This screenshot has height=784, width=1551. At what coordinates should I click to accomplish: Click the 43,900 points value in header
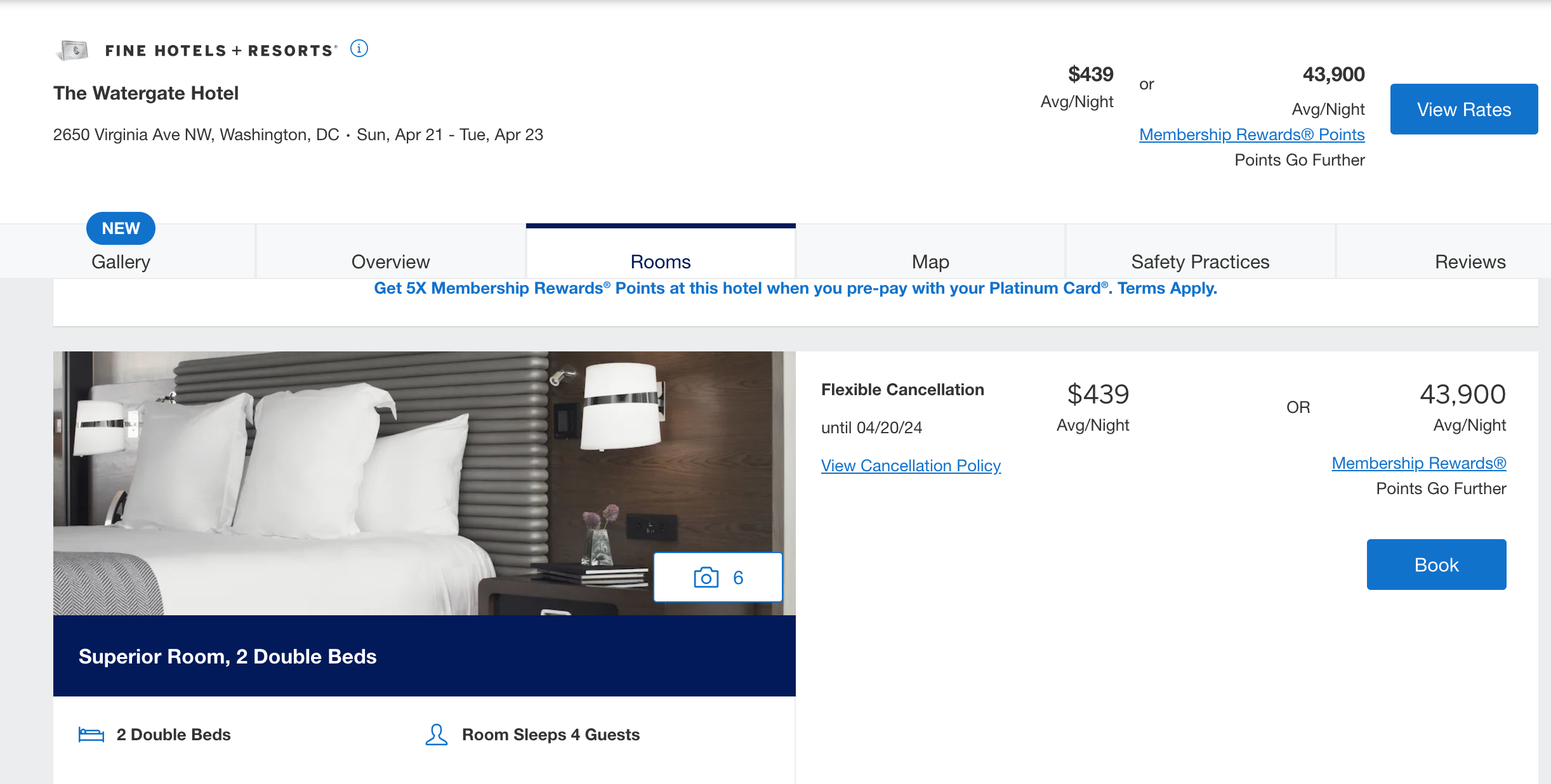point(1333,74)
